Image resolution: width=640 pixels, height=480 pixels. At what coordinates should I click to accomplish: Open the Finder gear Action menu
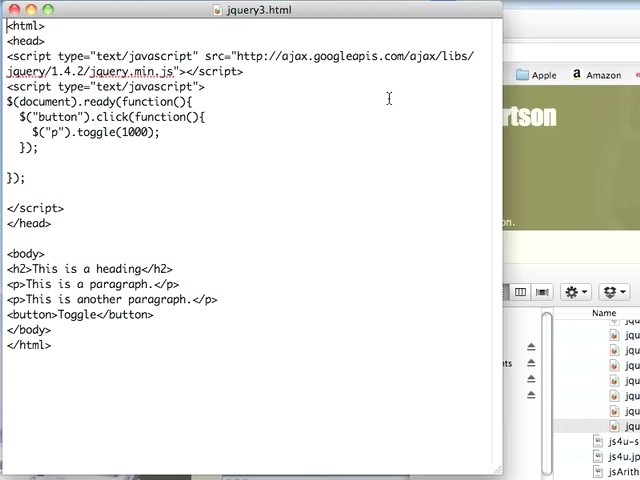tap(576, 292)
